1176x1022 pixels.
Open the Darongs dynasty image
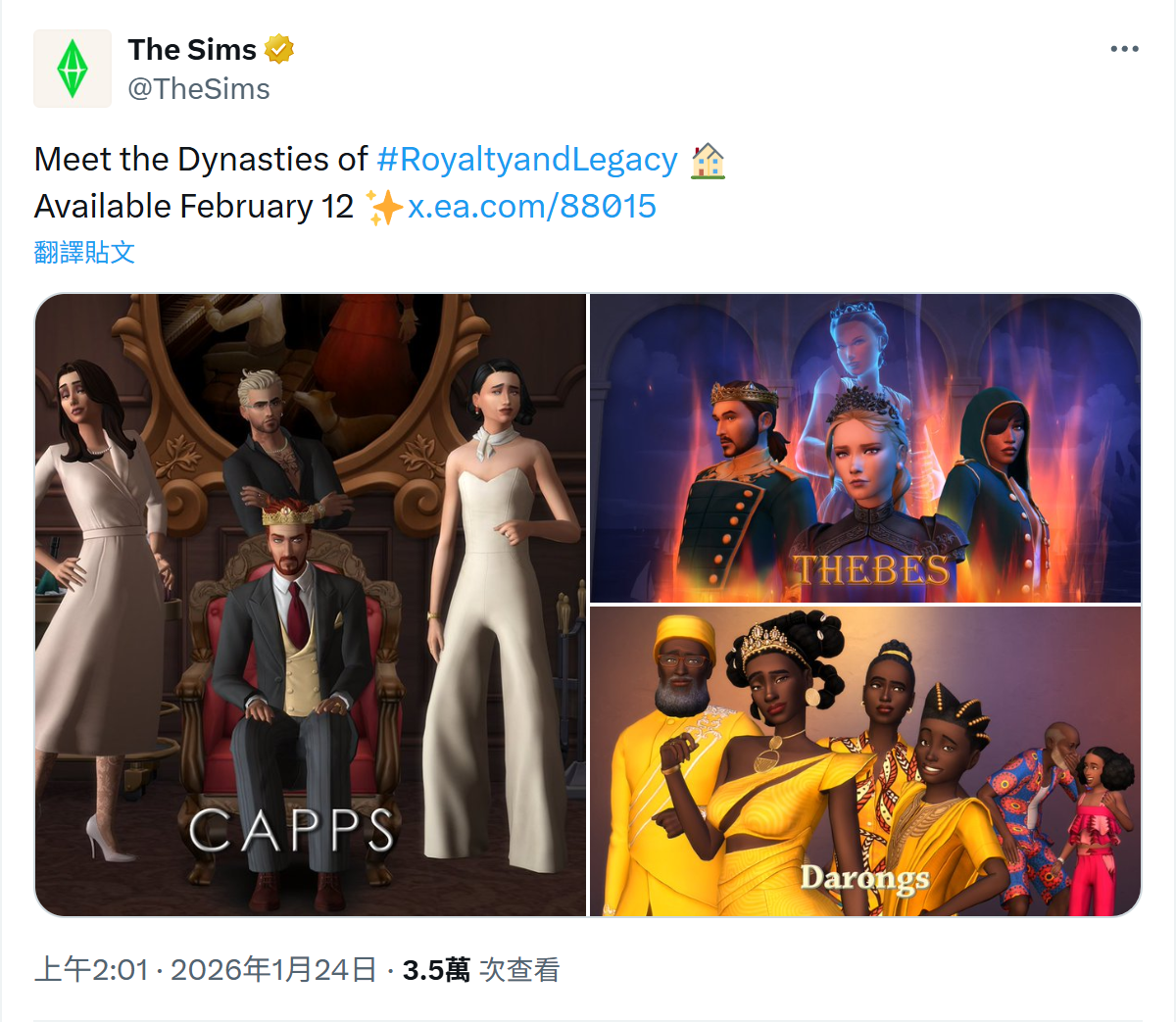point(865,761)
